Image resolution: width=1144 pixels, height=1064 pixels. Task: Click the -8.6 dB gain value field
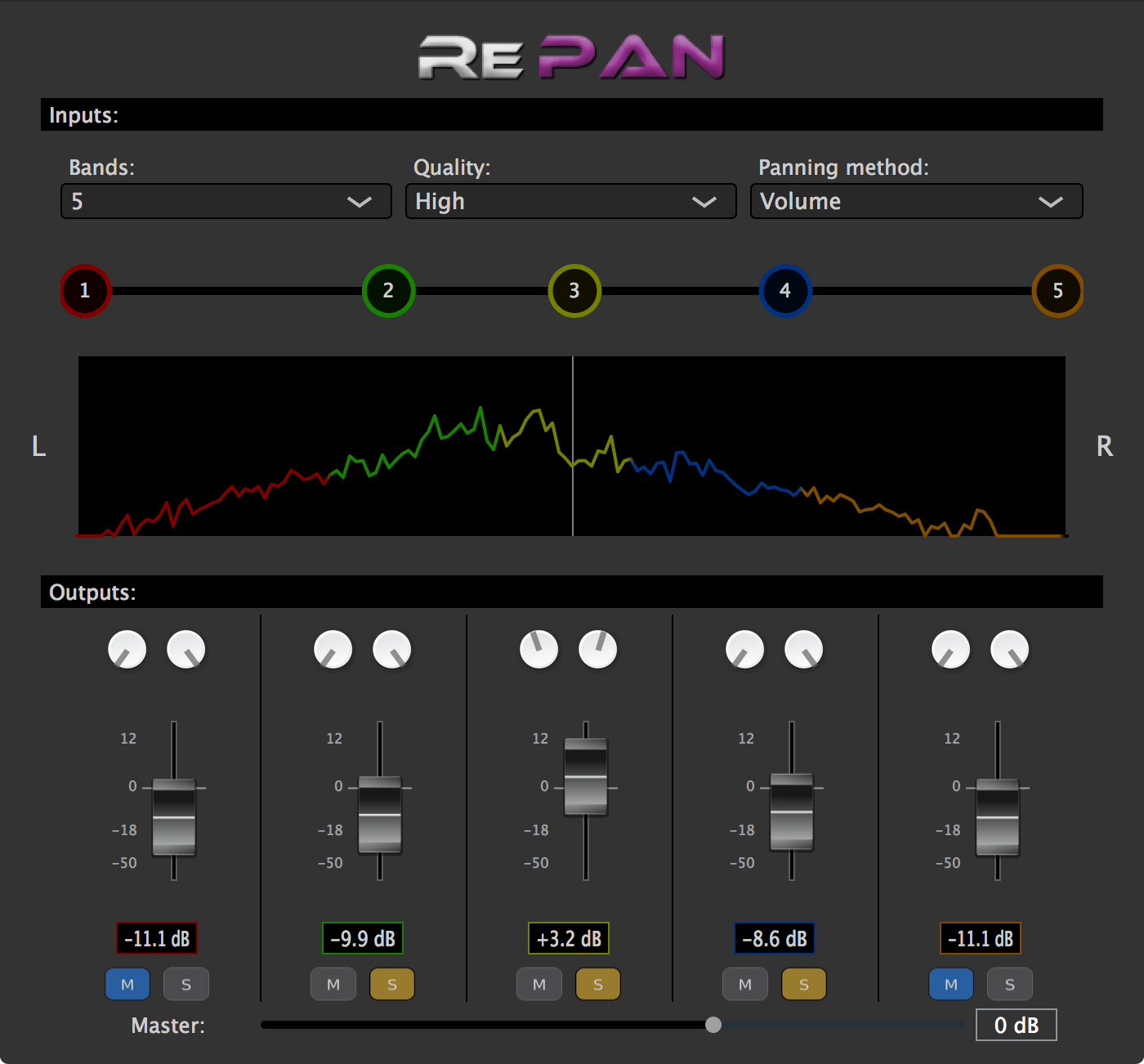click(775, 938)
